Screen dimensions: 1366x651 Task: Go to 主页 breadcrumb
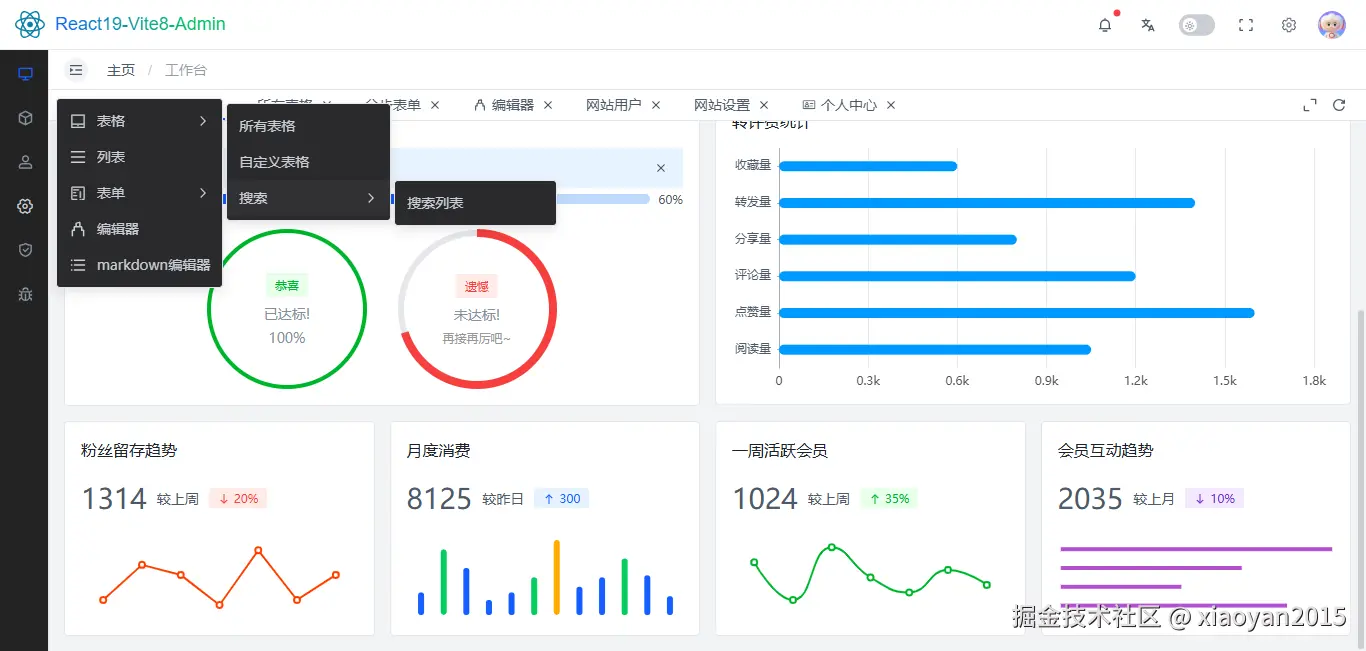(x=121, y=70)
